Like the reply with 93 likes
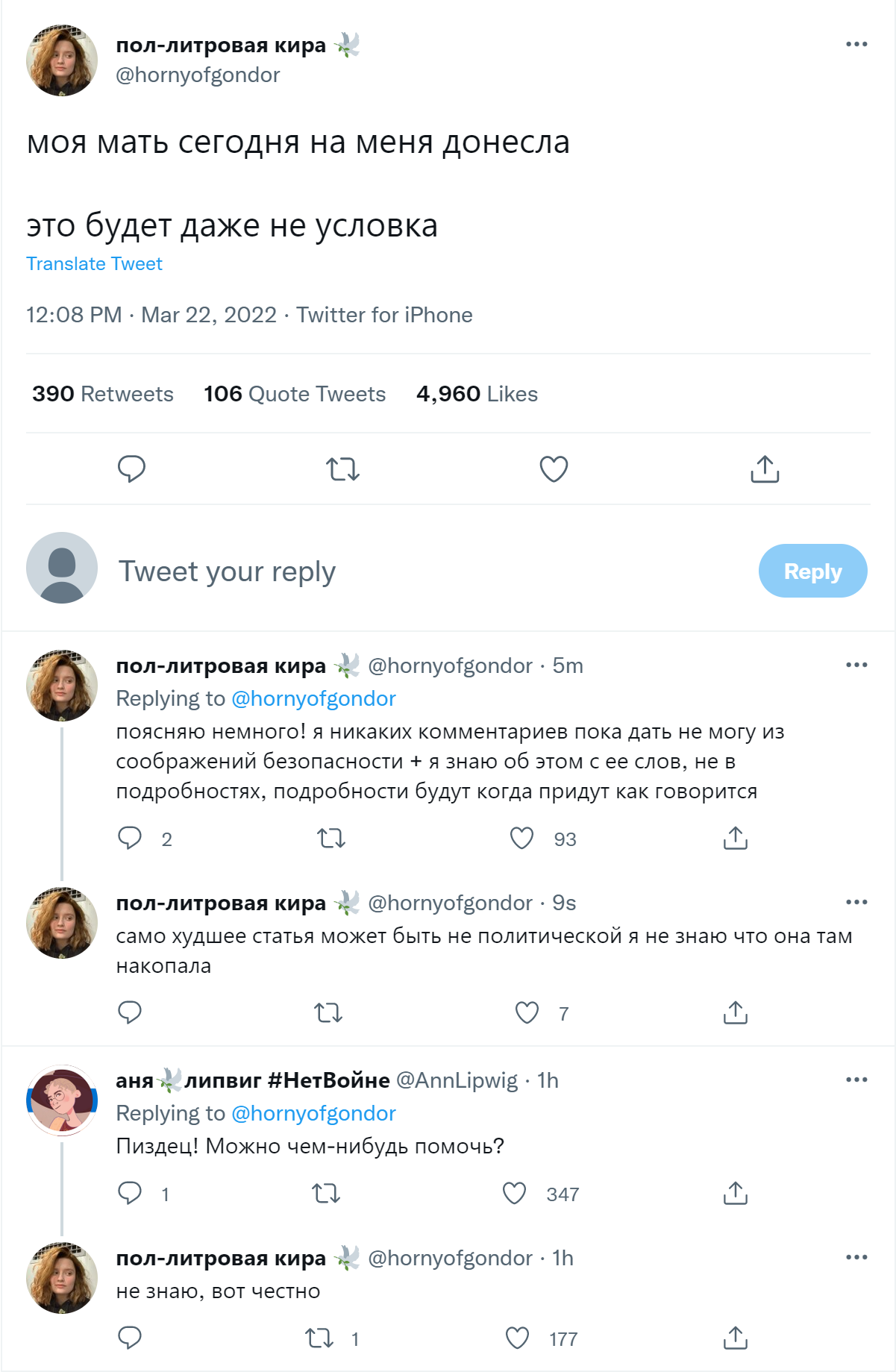This screenshot has width=896, height=1372. (521, 839)
